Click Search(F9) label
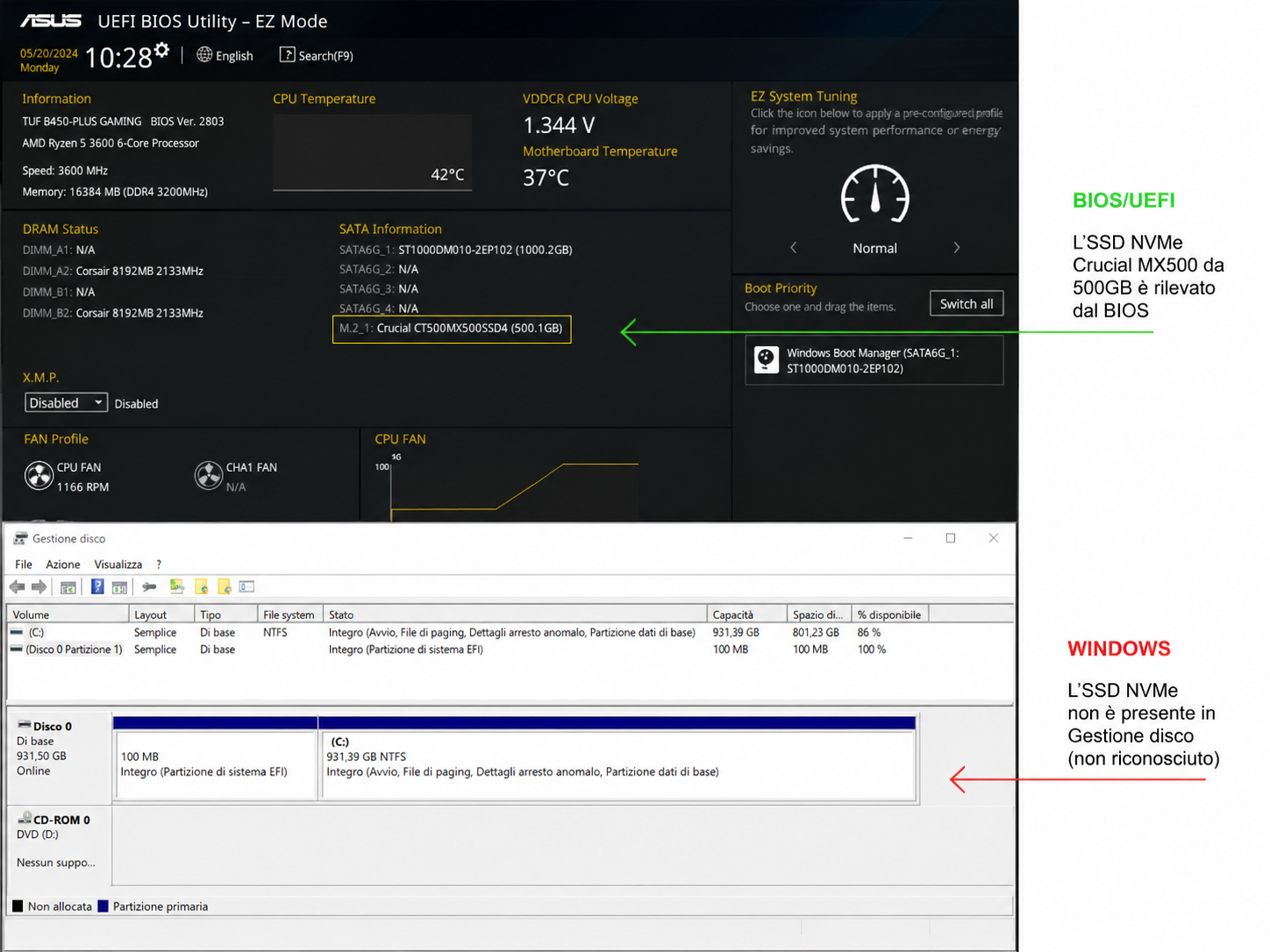1270x952 pixels. coord(326,55)
